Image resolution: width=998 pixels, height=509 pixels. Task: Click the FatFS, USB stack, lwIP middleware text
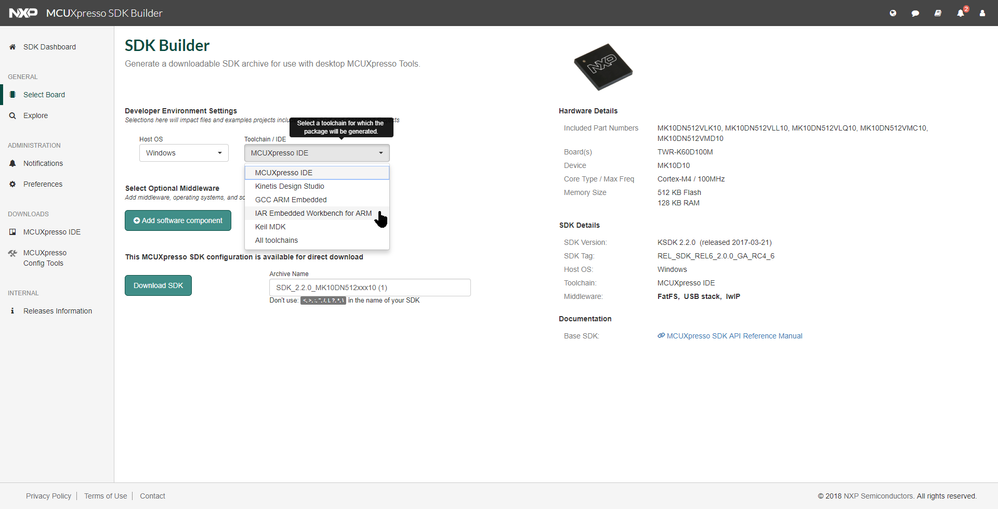click(x=699, y=296)
